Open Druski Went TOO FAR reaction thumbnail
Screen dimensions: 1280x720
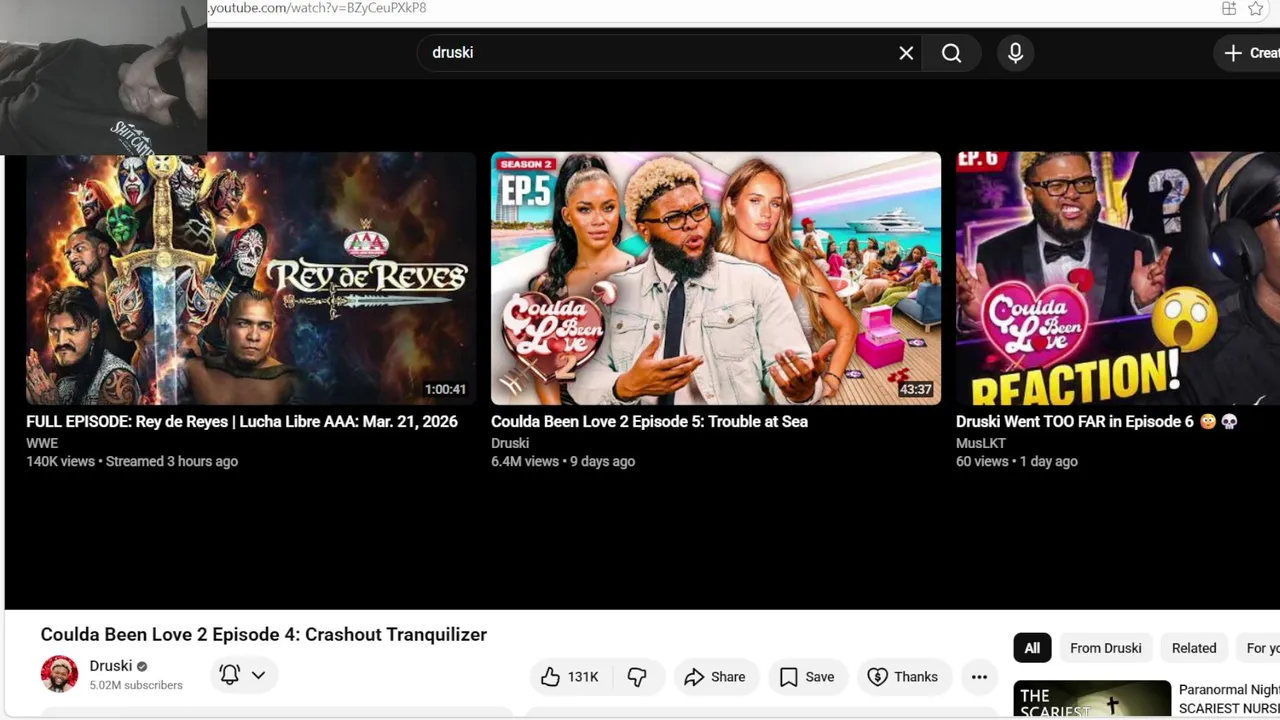[x=1118, y=278]
